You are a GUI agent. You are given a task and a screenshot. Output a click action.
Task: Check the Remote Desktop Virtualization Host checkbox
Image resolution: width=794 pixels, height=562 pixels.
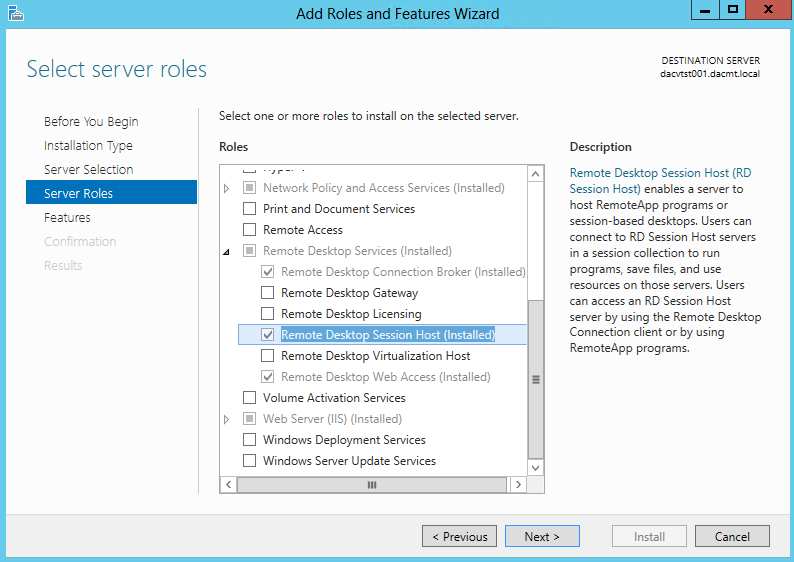[x=267, y=356]
